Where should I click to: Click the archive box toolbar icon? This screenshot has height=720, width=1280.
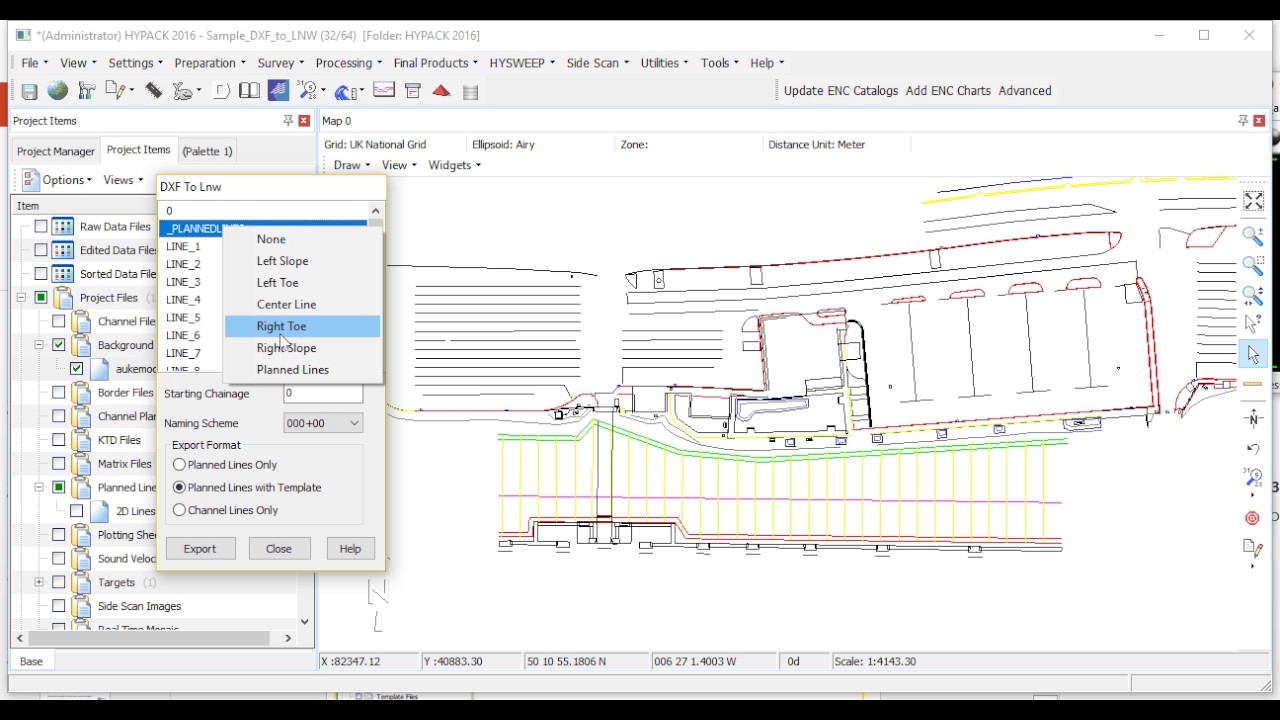coord(412,91)
